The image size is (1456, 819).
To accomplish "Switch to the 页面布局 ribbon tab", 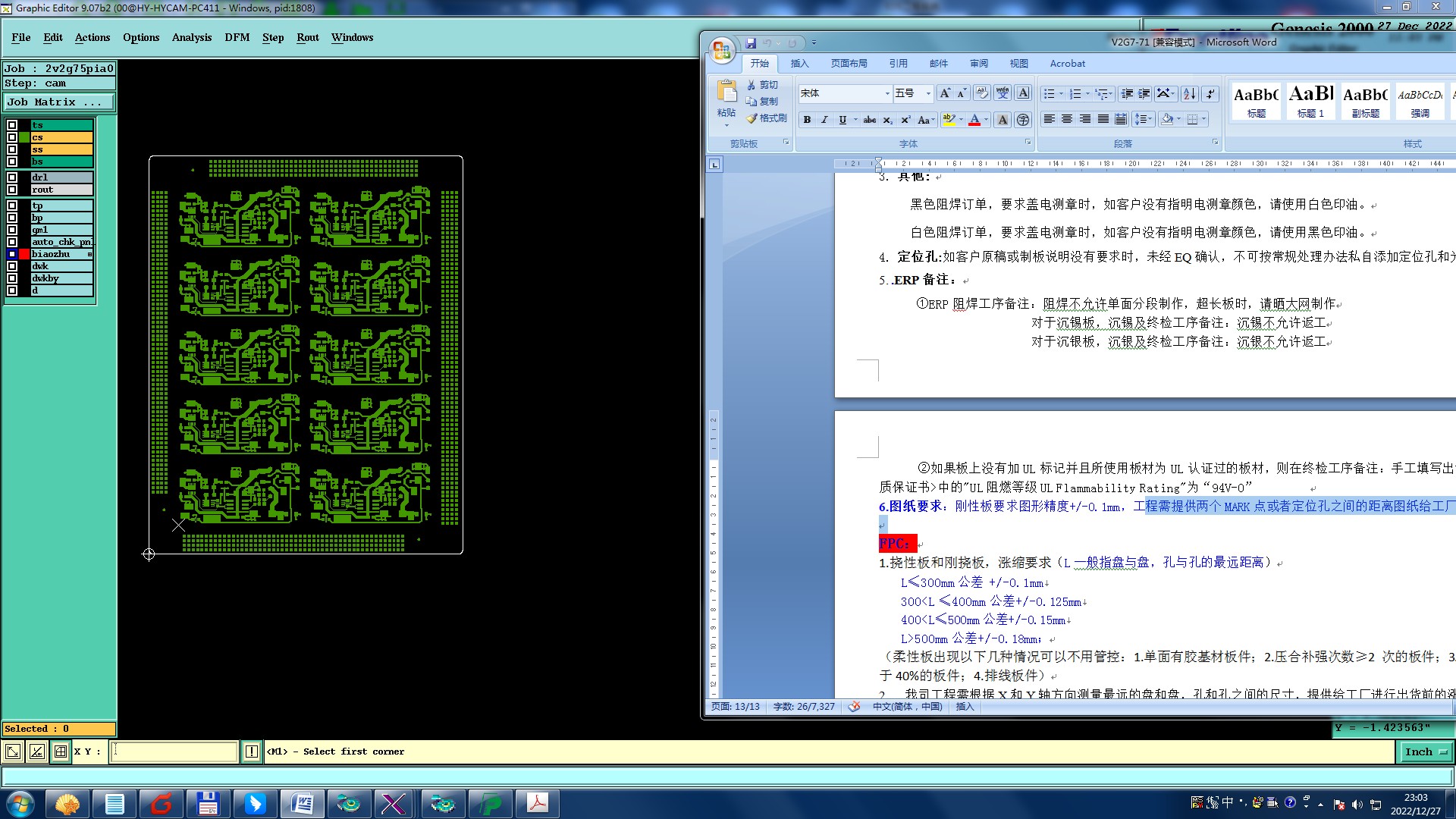I will [849, 64].
